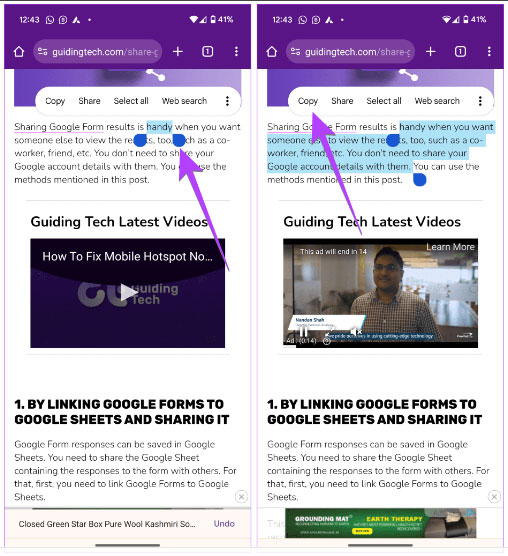Pause the ad video in right screen
The image size is (508, 556).
(303, 332)
